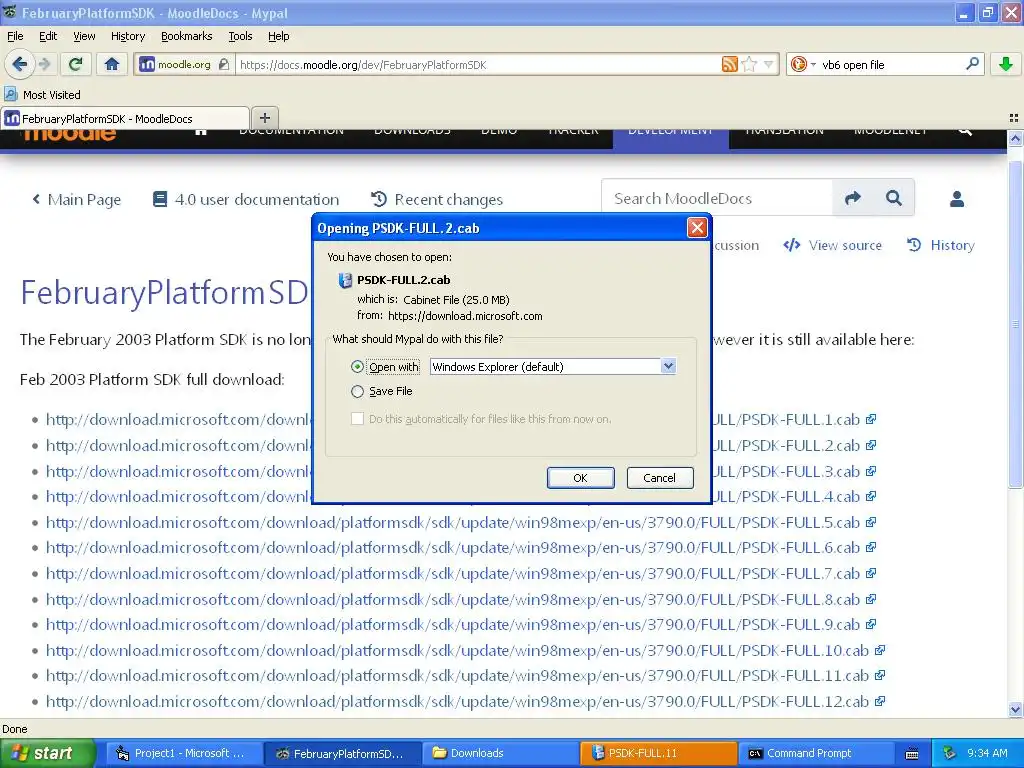Image resolution: width=1024 pixels, height=768 pixels.
Task: Click the moodle.org site identity icon
Action: 148,64
